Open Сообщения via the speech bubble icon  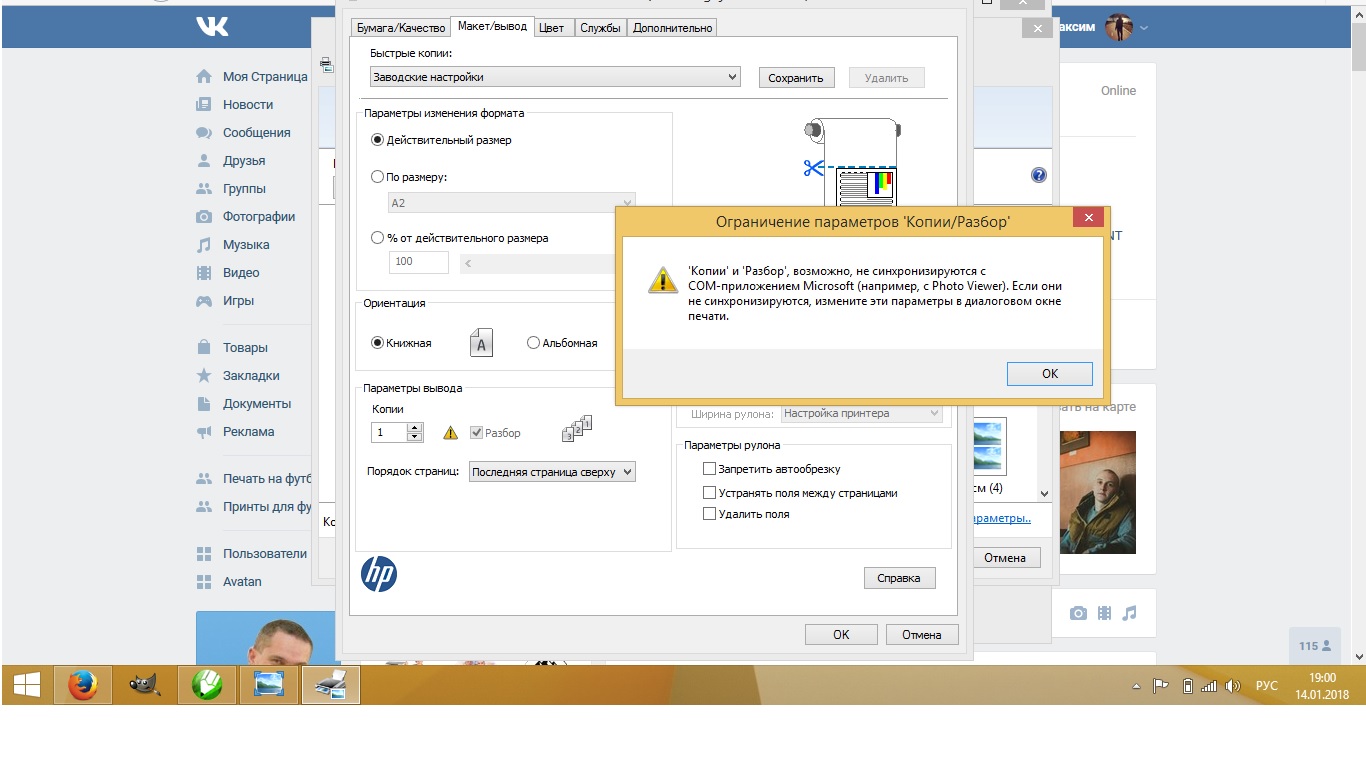coord(204,133)
